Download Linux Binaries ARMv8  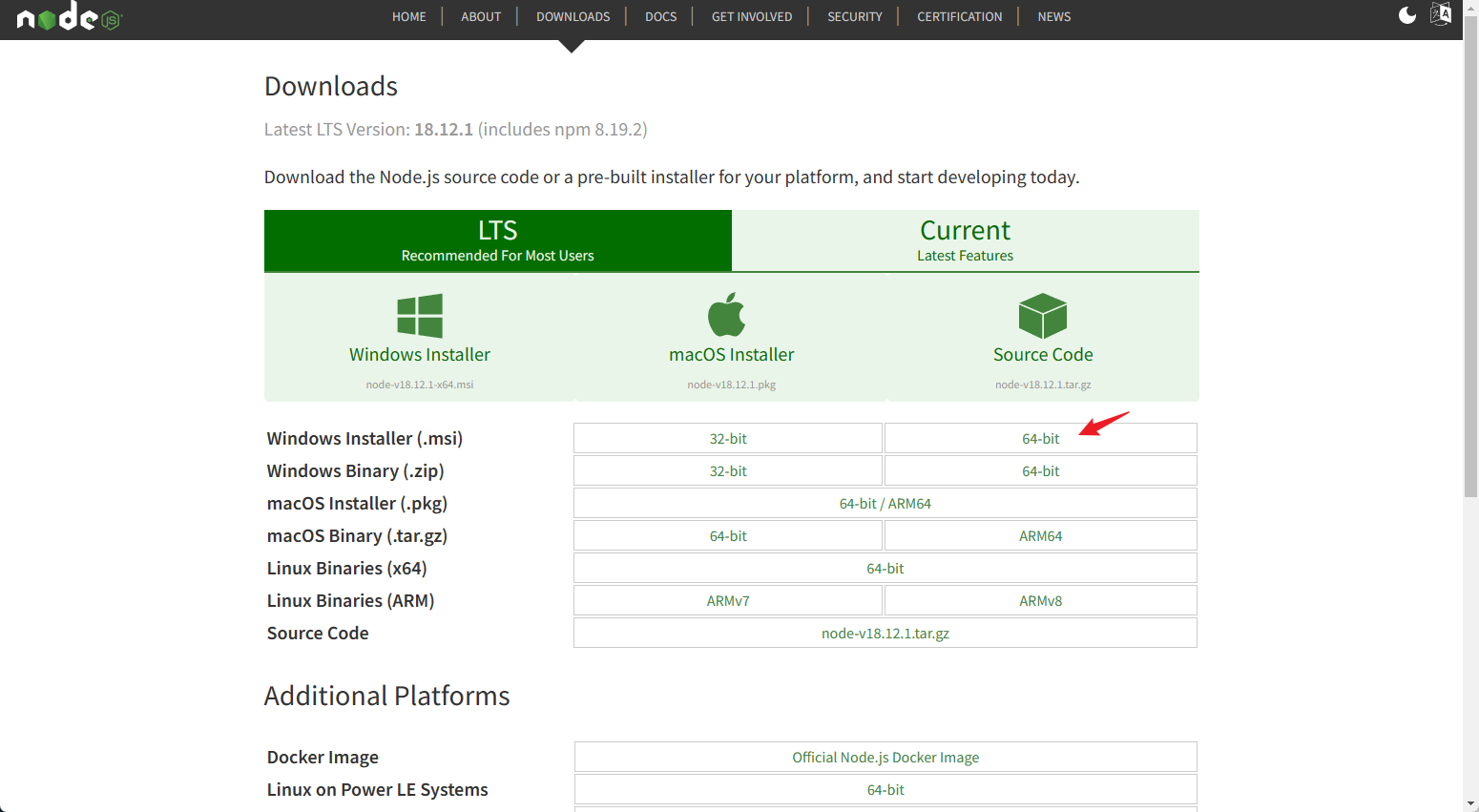coord(1041,601)
